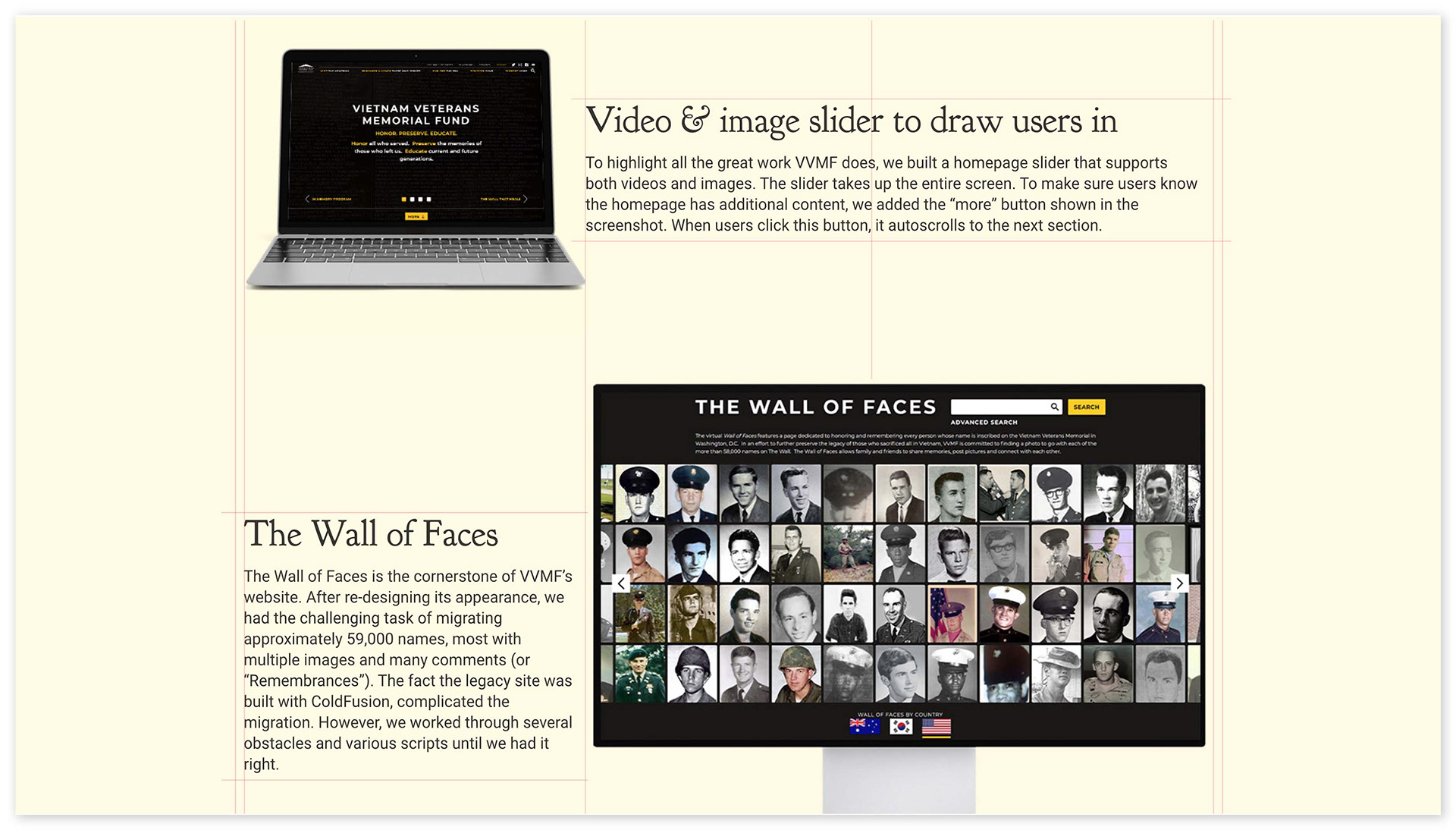Screen dimensions: 1456x830
Task: Click the yellow Search button
Action: (1086, 407)
